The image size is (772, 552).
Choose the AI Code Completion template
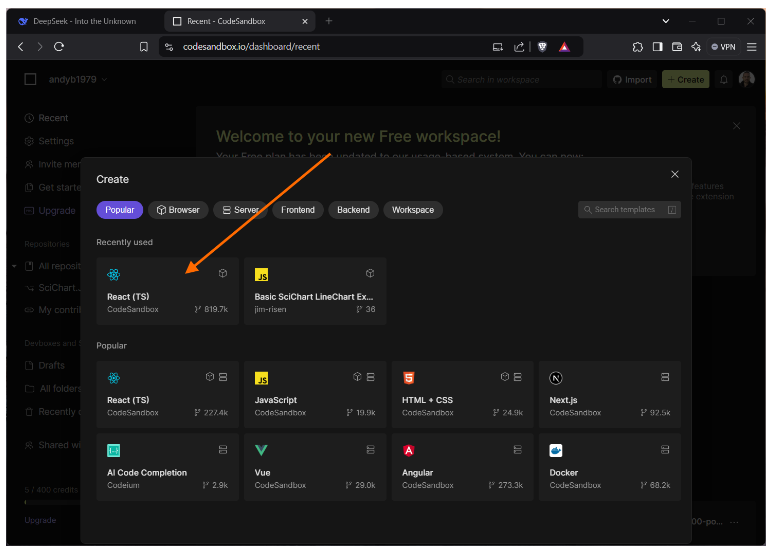click(x=167, y=467)
